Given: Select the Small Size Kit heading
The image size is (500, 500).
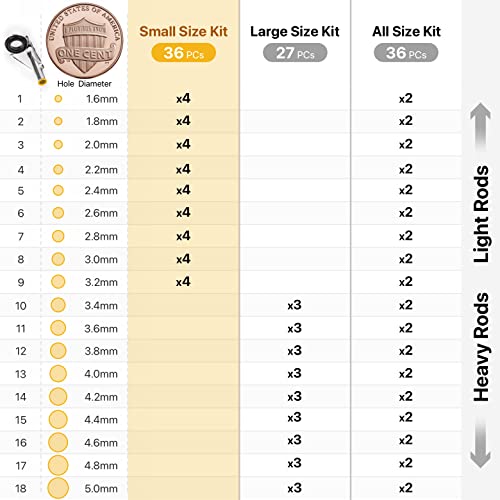Looking at the screenshot, I should click(183, 32).
